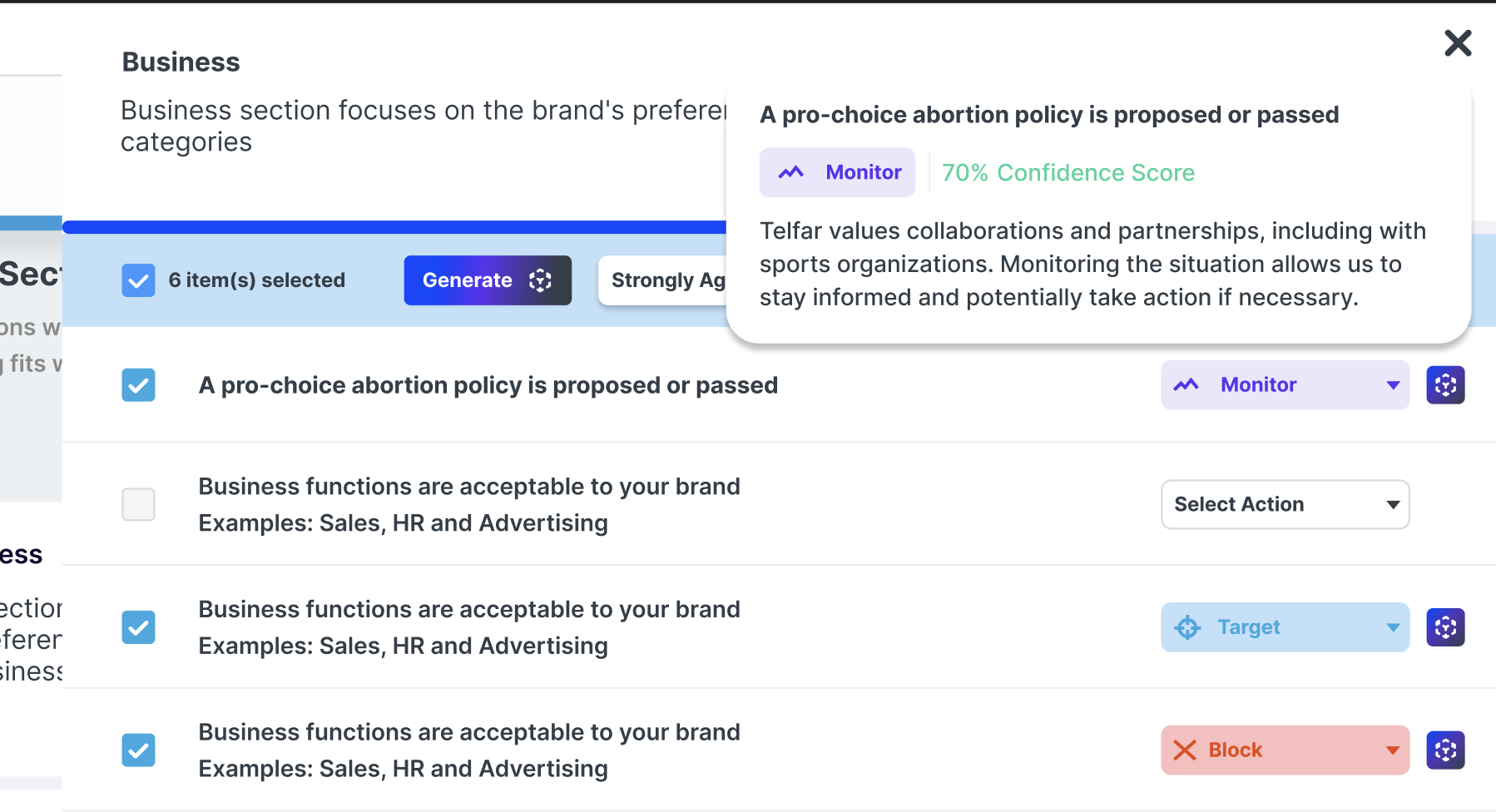The height and width of the screenshot is (812, 1496).
Task: Uncheck the pro-choice abortion policy checkbox
Action: pyautogui.click(x=138, y=385)
